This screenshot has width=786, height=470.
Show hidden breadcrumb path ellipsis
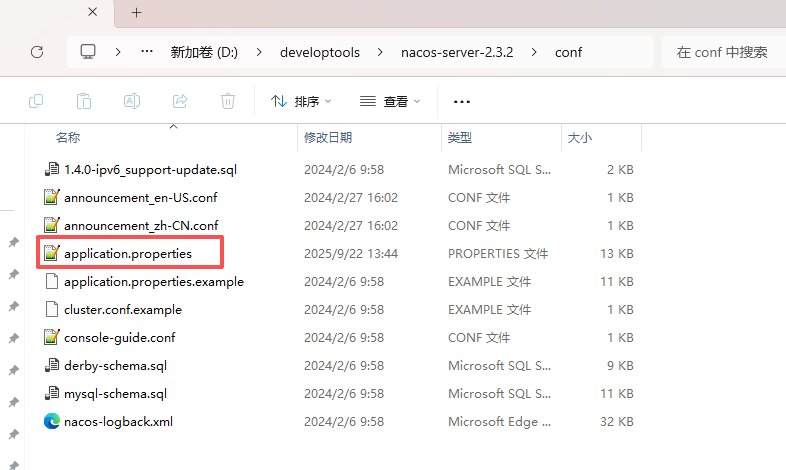coord(147,51)
